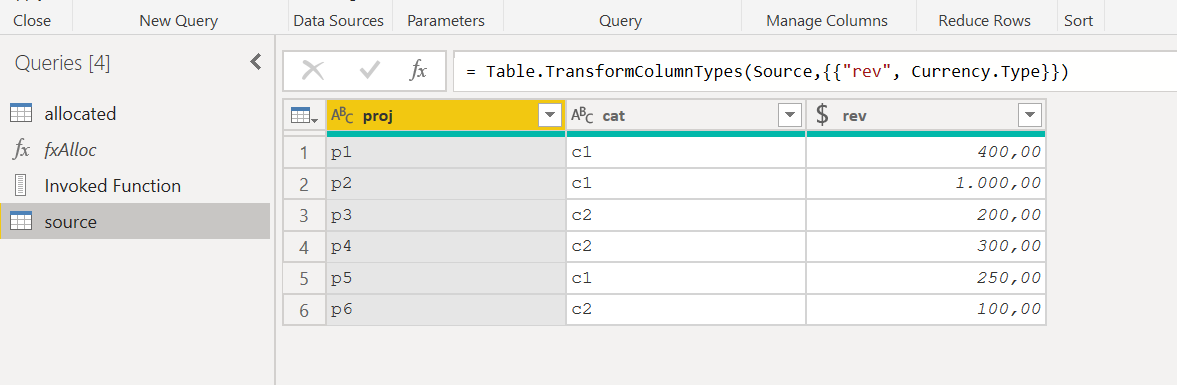The image size is (1177, 385).
Task: Click the Queries [4] pane title
Action: (62, 64)
